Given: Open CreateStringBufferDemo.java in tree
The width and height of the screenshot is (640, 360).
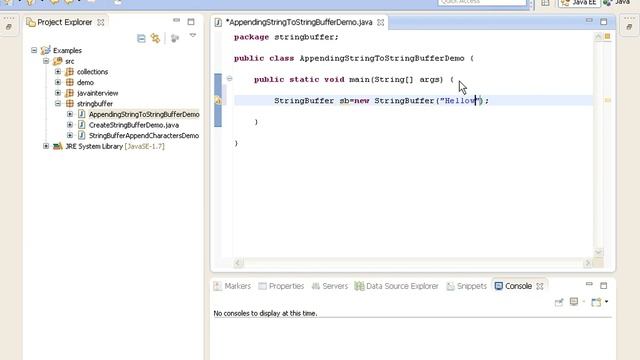Looking at the screenshot, I should [x=134, y=125].
